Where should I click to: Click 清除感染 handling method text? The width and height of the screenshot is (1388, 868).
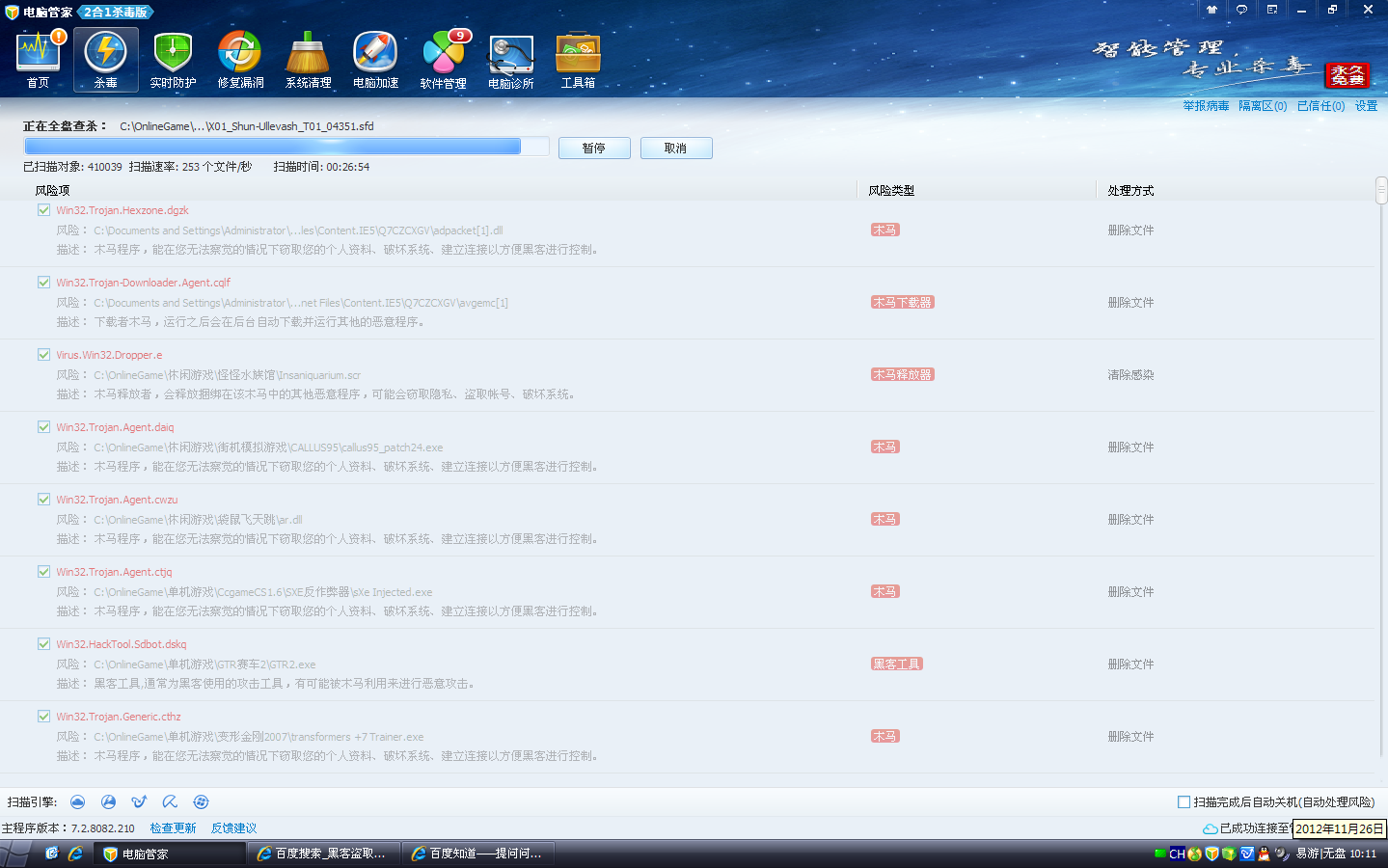[x=1130, y=374]
